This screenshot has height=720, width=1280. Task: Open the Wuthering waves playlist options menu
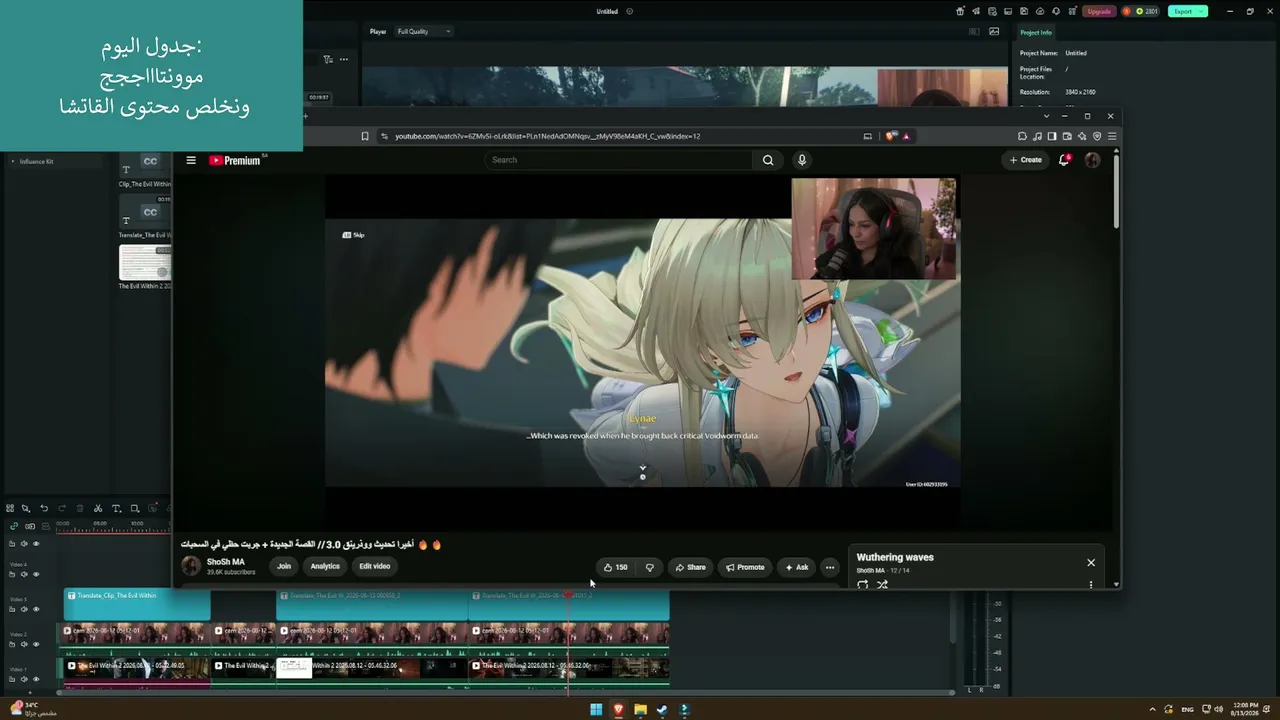(x=1091, y=585)
